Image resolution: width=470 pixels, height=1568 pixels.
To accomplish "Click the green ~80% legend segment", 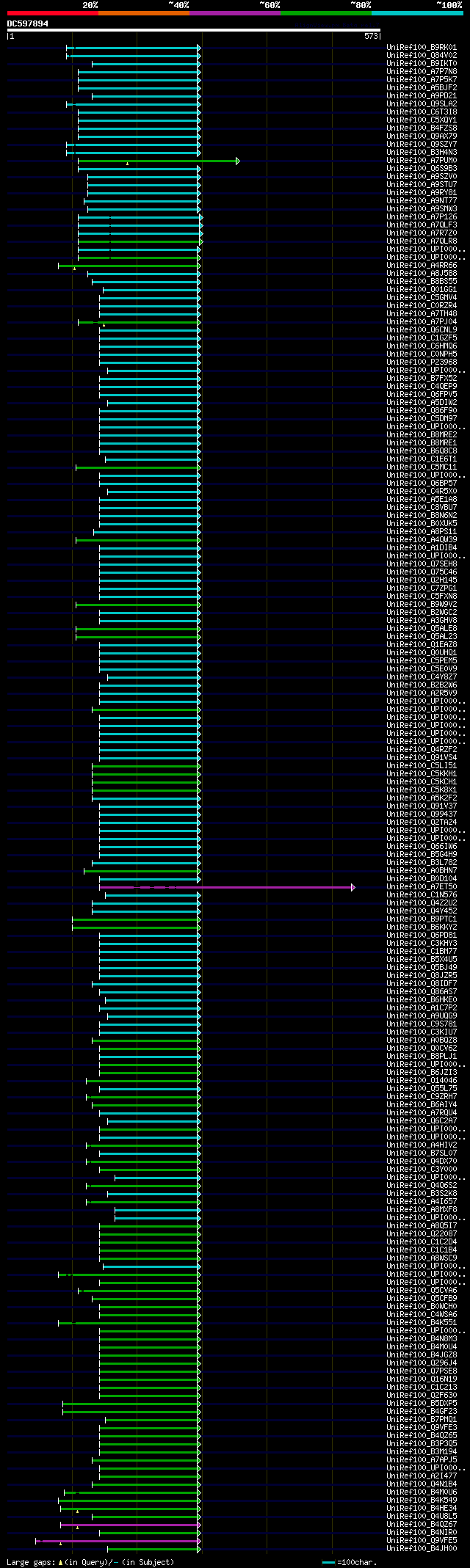I will [326, 13].
